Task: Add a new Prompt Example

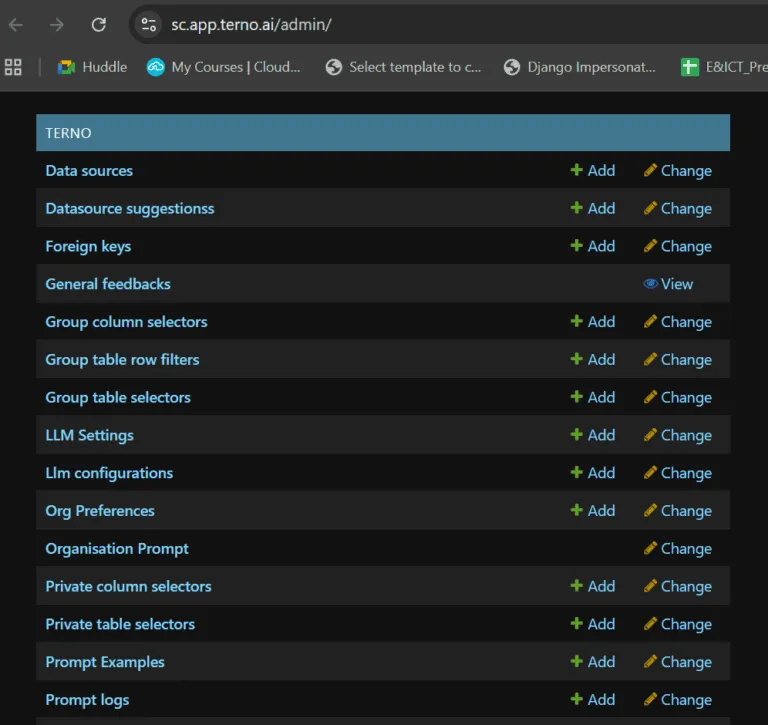Action: [x=593, y=662]
